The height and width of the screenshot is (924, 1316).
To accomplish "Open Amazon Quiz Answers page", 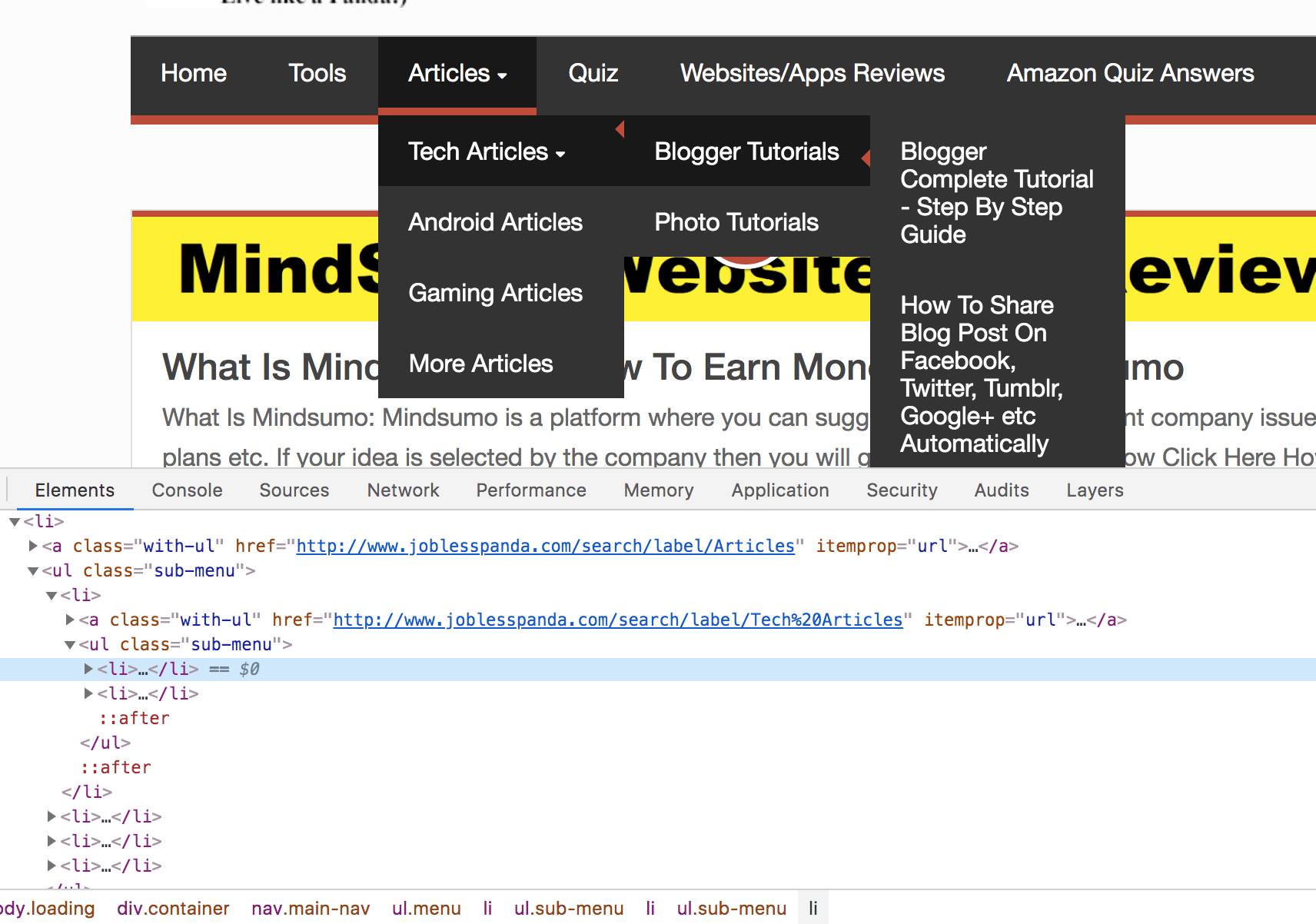I will click(x=1131, y=74).
